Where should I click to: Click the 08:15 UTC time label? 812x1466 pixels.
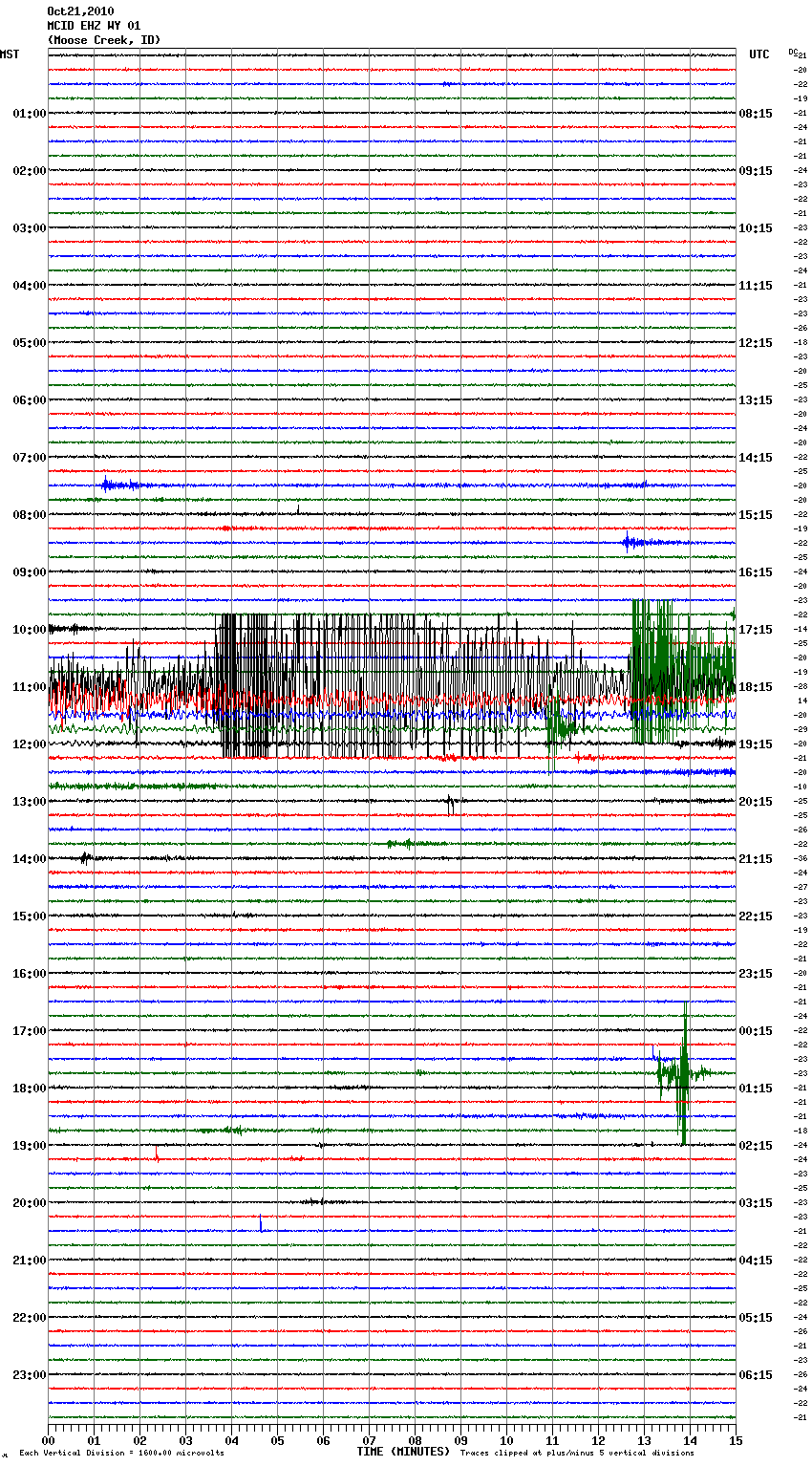point(756,114)
